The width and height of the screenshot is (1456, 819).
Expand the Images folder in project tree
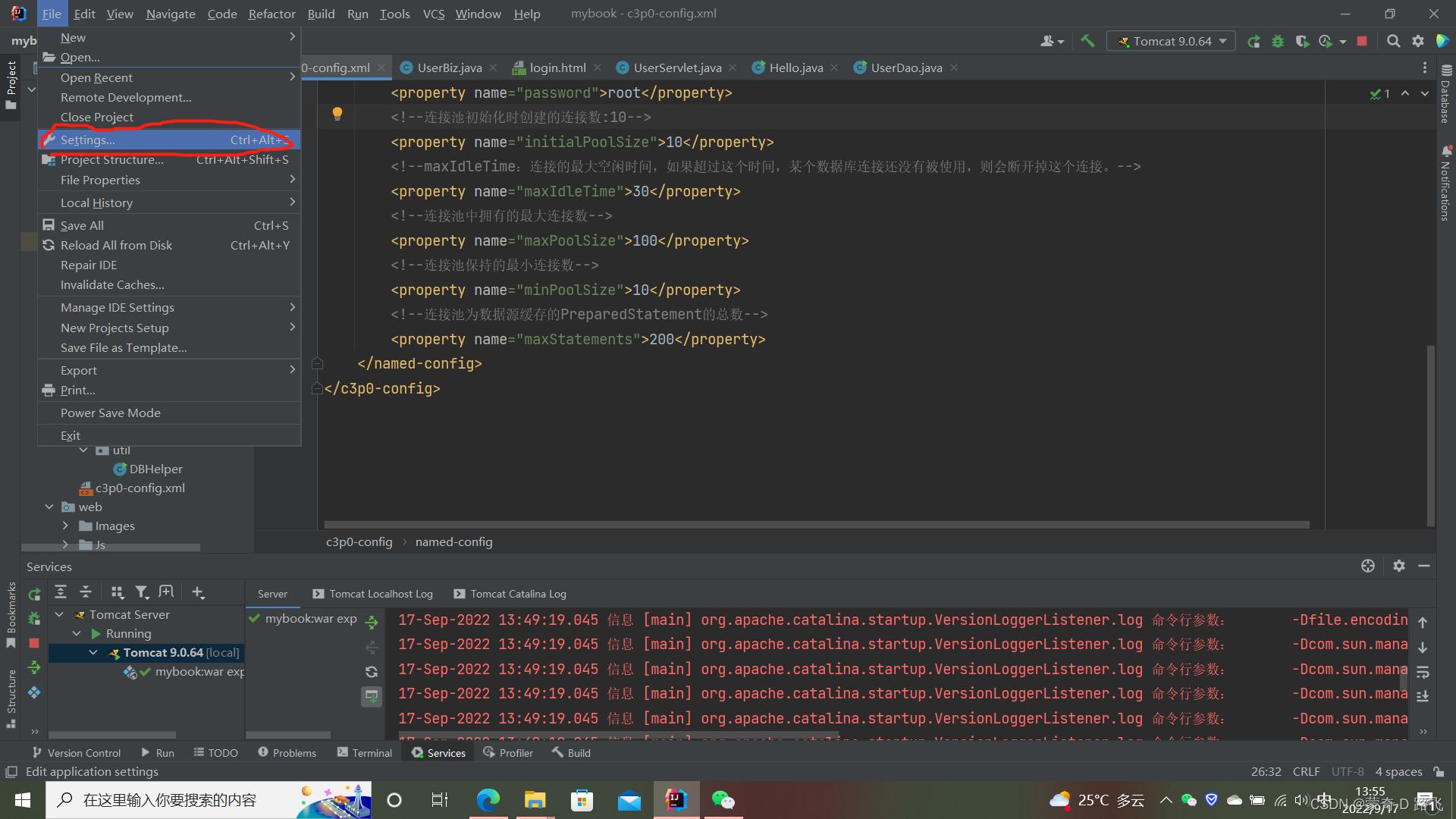[x=65, y=526]
